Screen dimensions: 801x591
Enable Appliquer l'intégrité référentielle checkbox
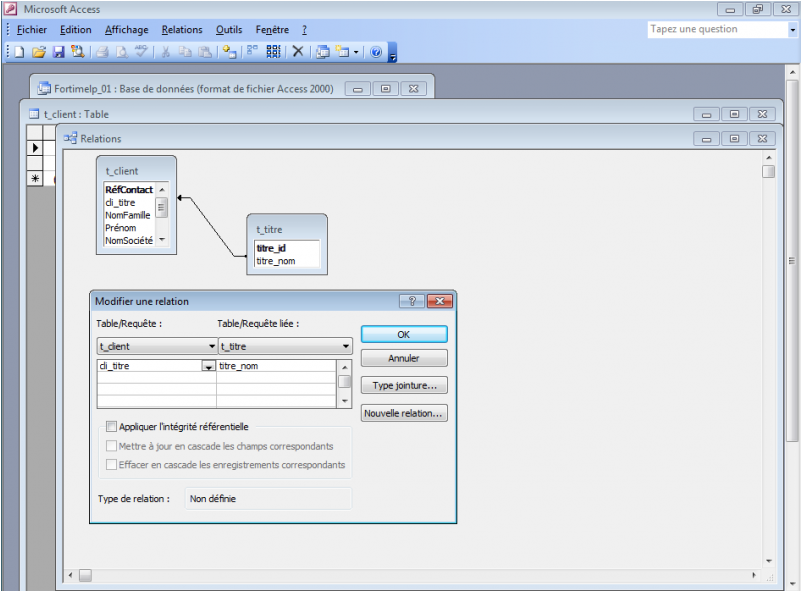click(112, 426)
